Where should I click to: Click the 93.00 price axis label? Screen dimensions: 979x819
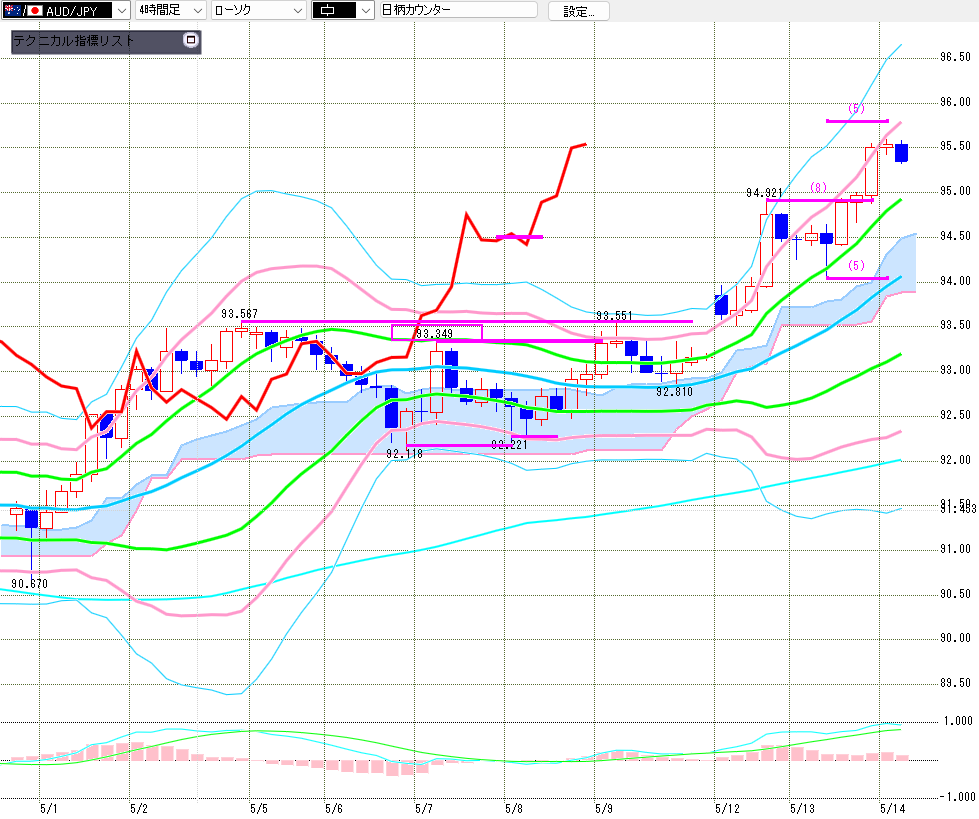point(955,370)
